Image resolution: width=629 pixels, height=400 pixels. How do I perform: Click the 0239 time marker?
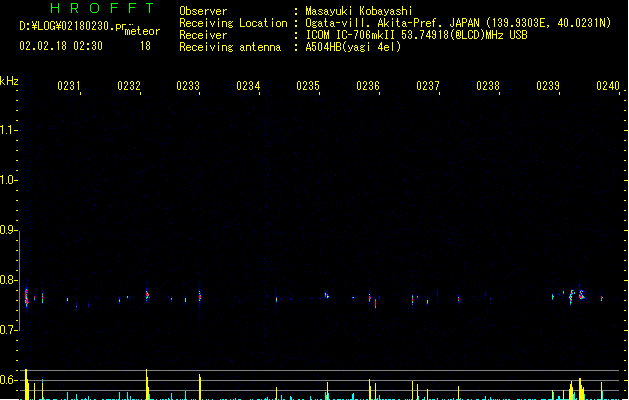click(x=548, y=85)
